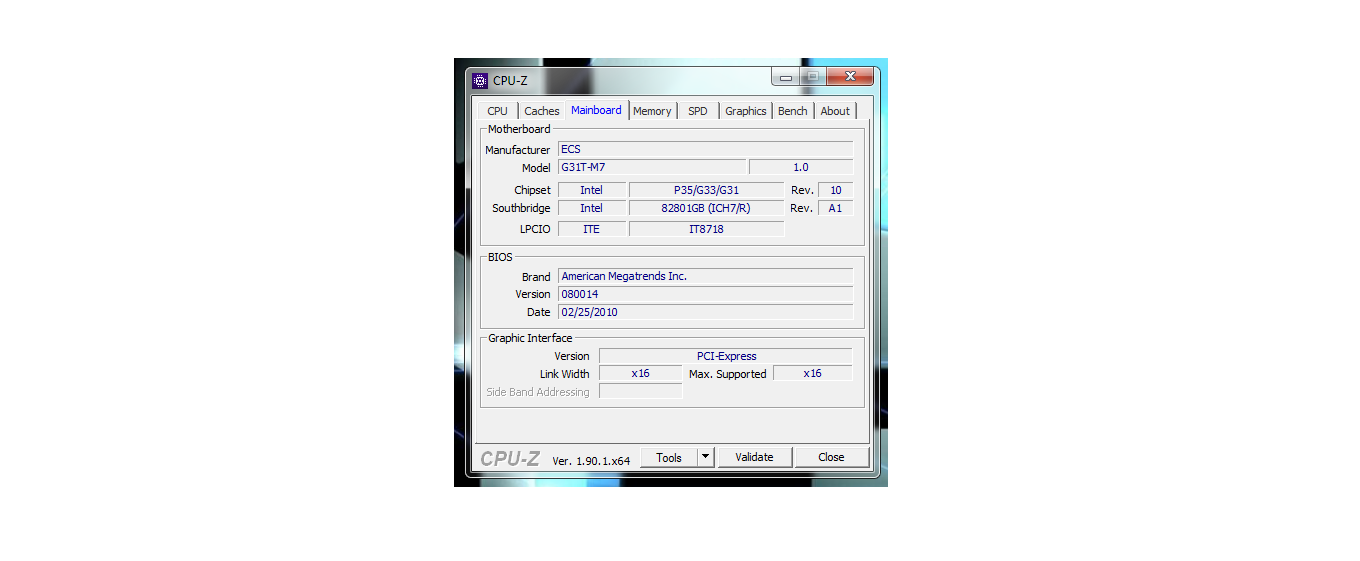Image resolution: width=1360 pixels, height=561 pixels.
Task: Click the Chipset vendor Intel field
Action: tap(592, 190)
